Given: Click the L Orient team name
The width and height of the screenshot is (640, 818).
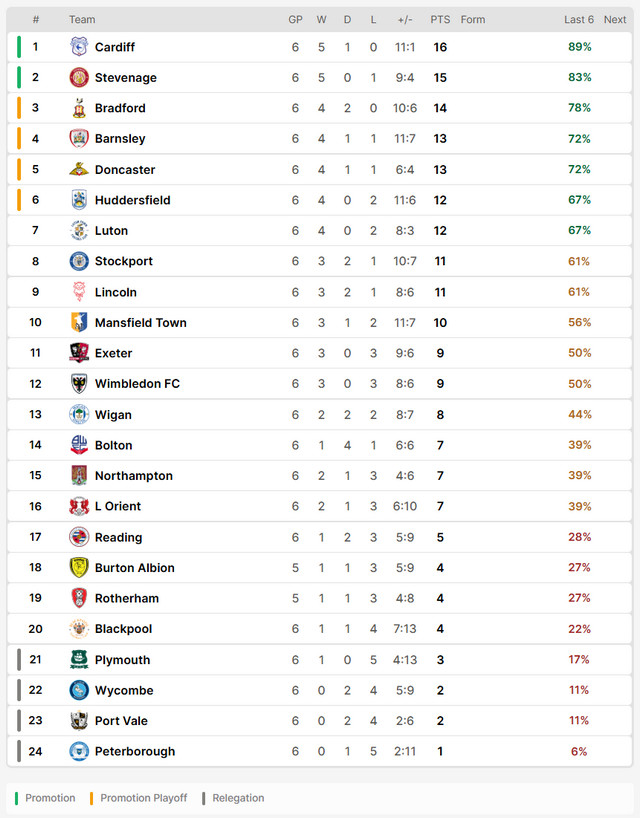Looking at the screenshot, I should [118, 507].
